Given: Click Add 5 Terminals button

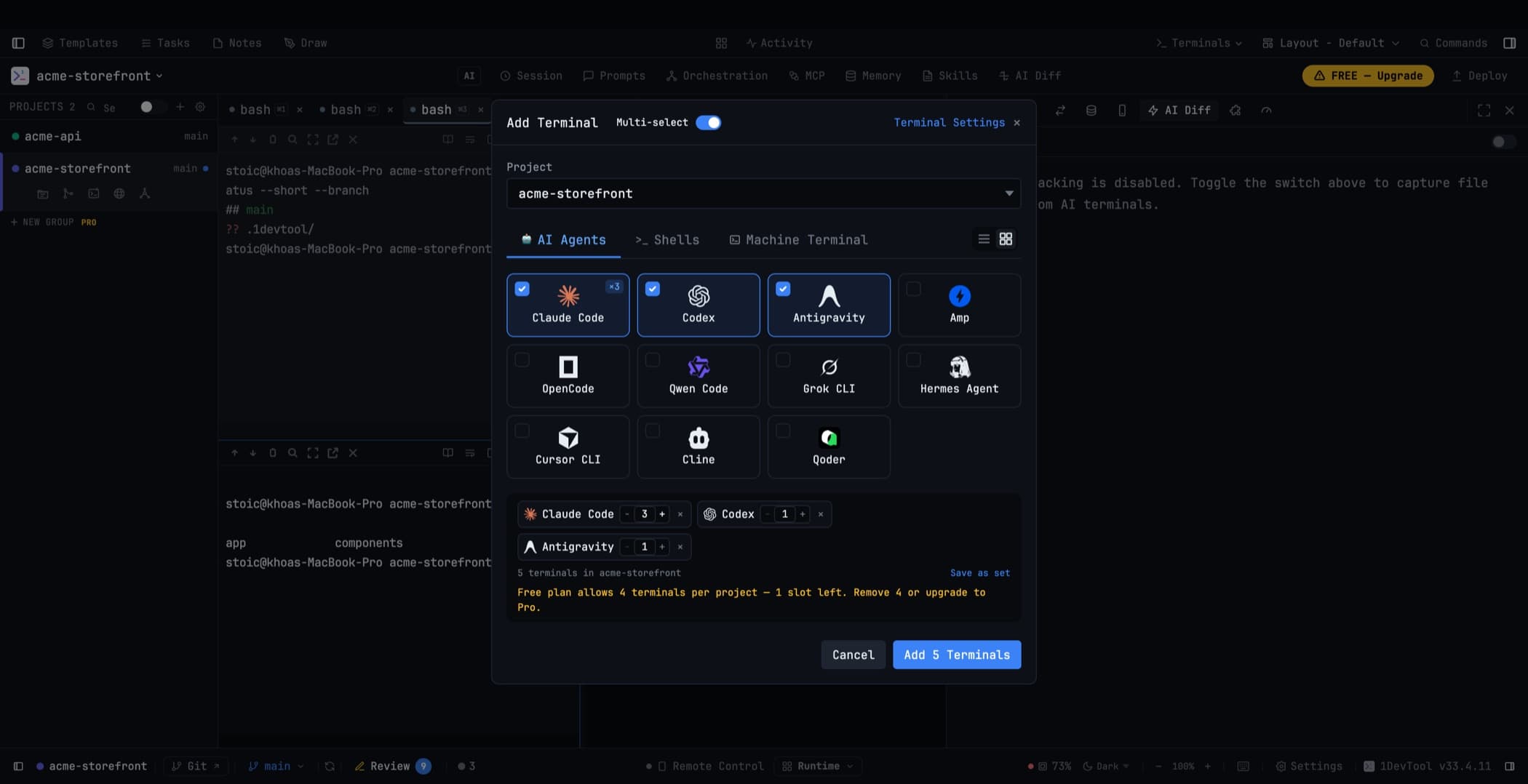Looking at the screenshot, I should pos(957,655).
